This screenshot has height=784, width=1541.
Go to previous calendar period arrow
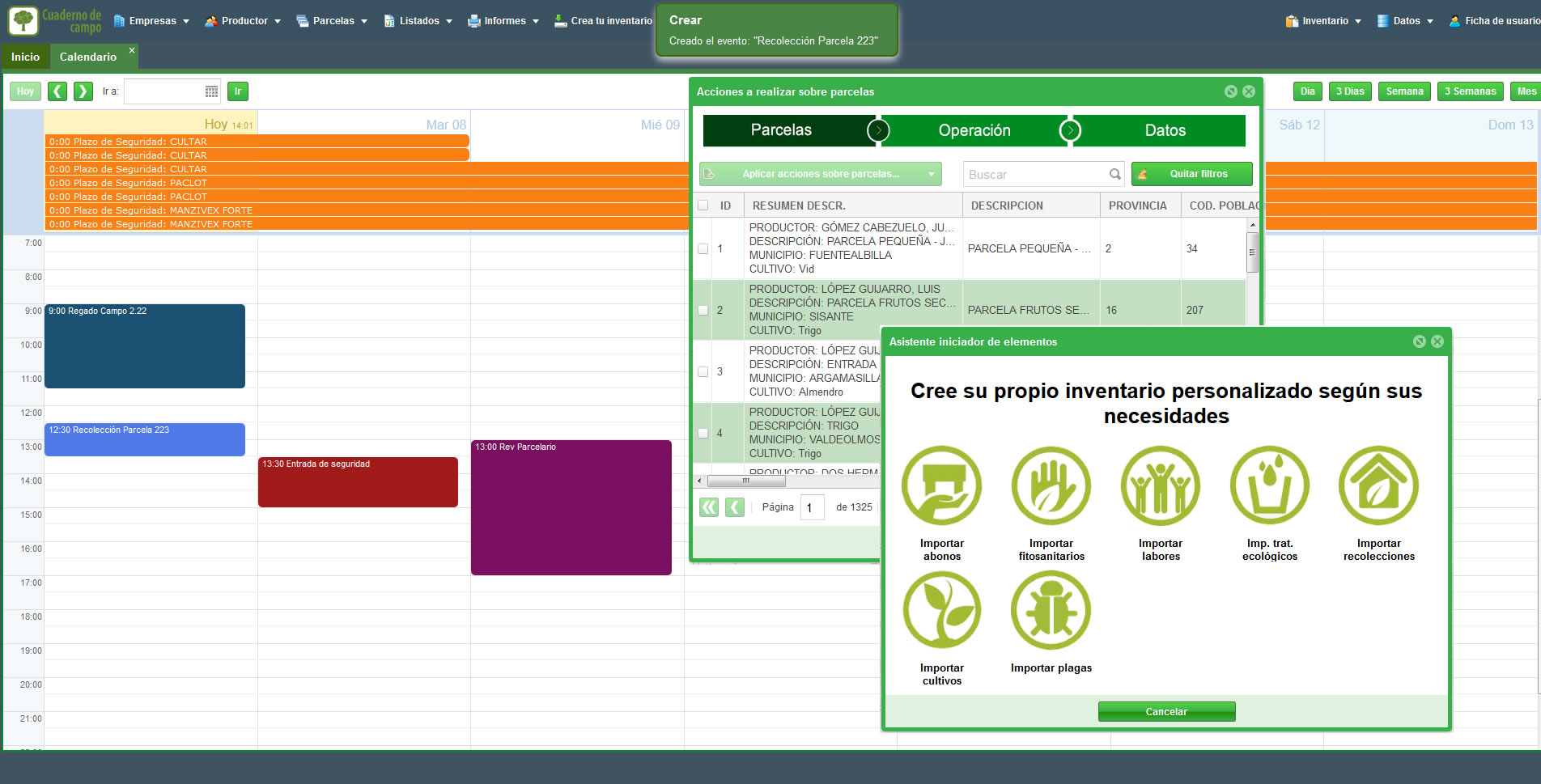coord(57,91)
